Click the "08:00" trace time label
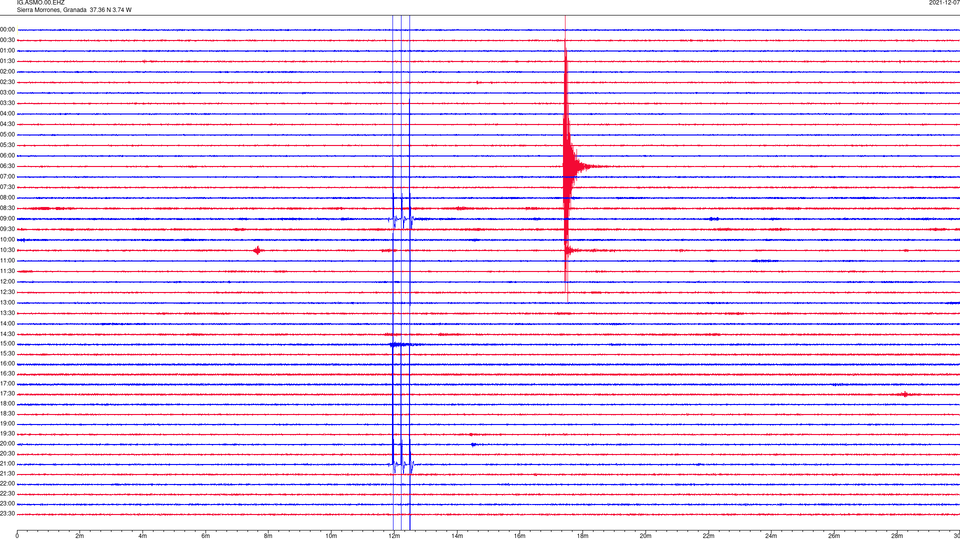Image resolution: width=960 pixels, height=540 pixels. [x=7, y=198]
